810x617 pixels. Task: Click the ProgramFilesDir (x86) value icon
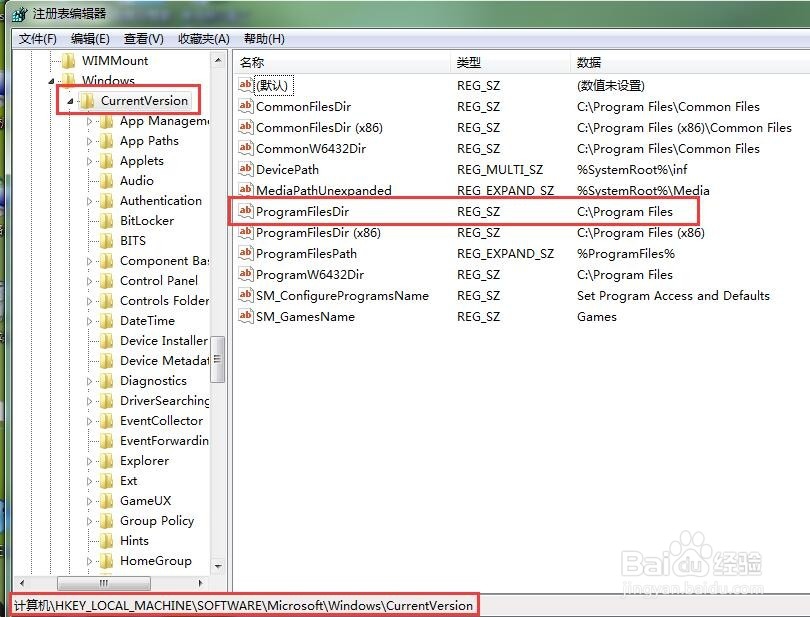(x=245, y=232)
